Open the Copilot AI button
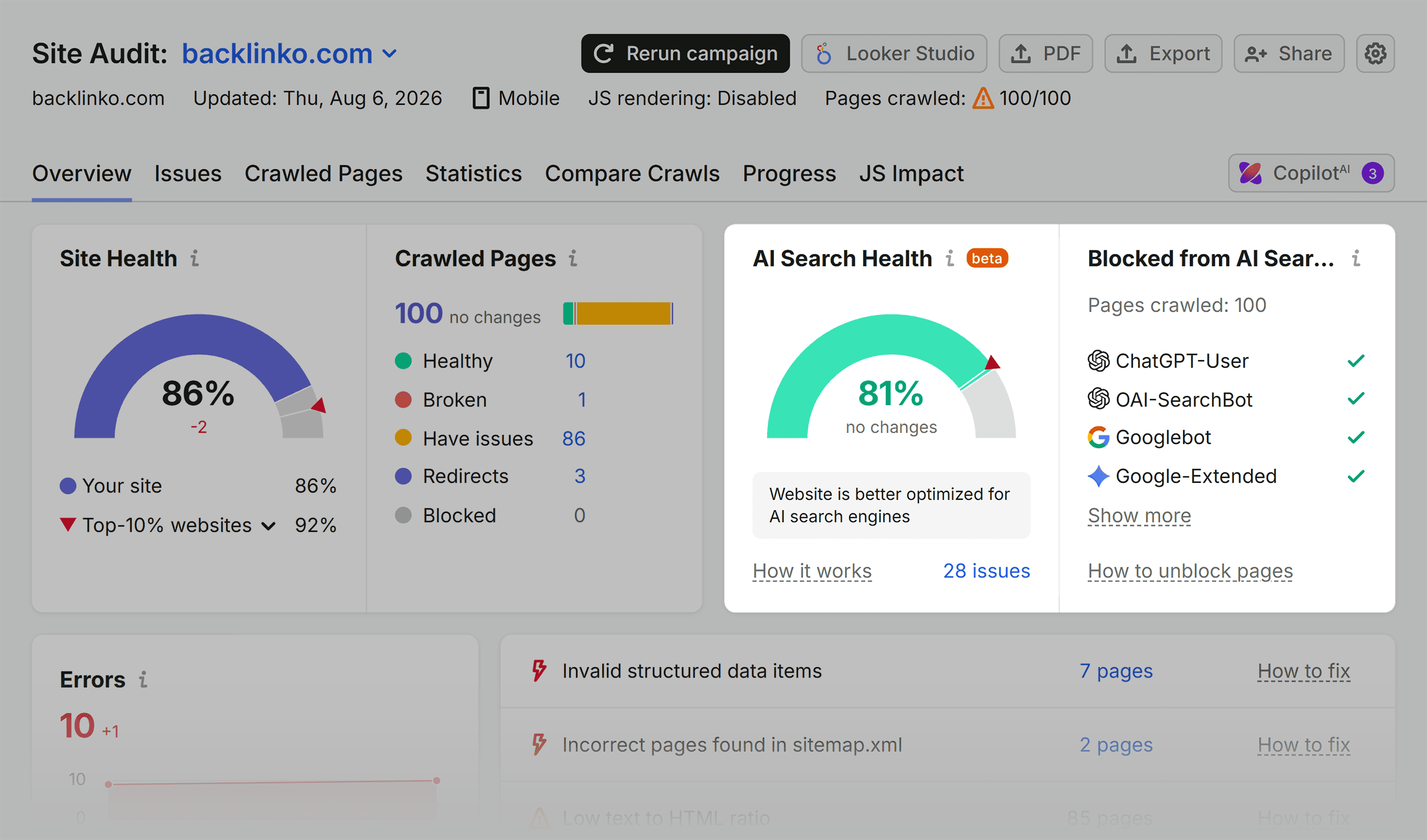This screenshot has width=1427, height=840. click(x=1311, y=173)
